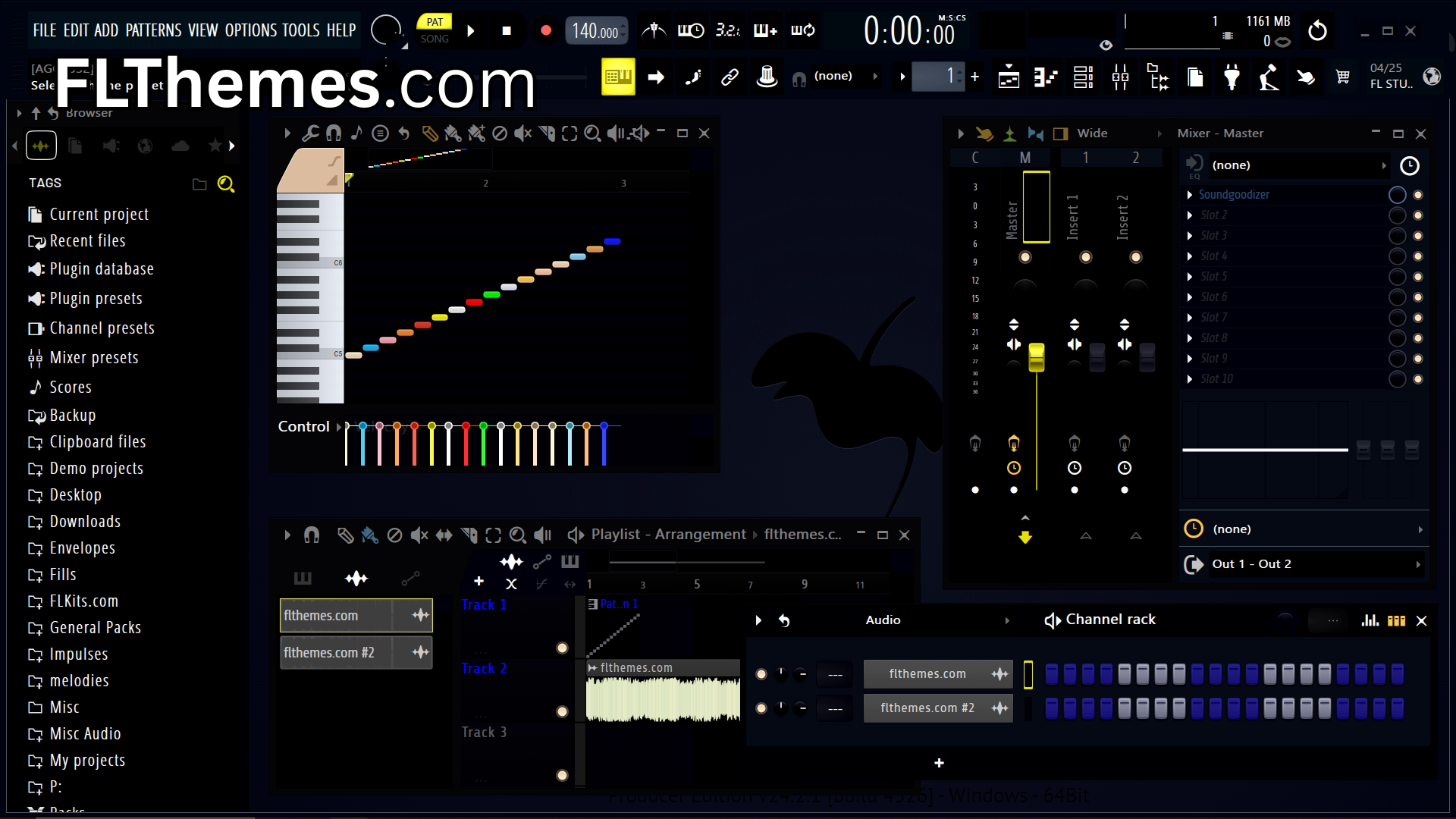Click the undo arrow in the channel rack
The image size is (1456, 819).
784,620
